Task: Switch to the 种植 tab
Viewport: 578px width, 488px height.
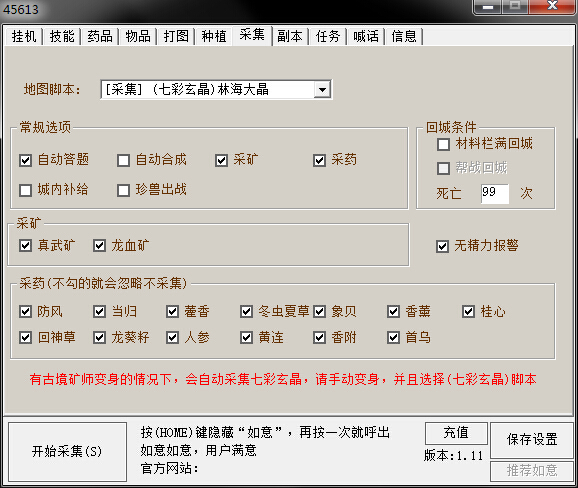Action: tap(214, 36)
